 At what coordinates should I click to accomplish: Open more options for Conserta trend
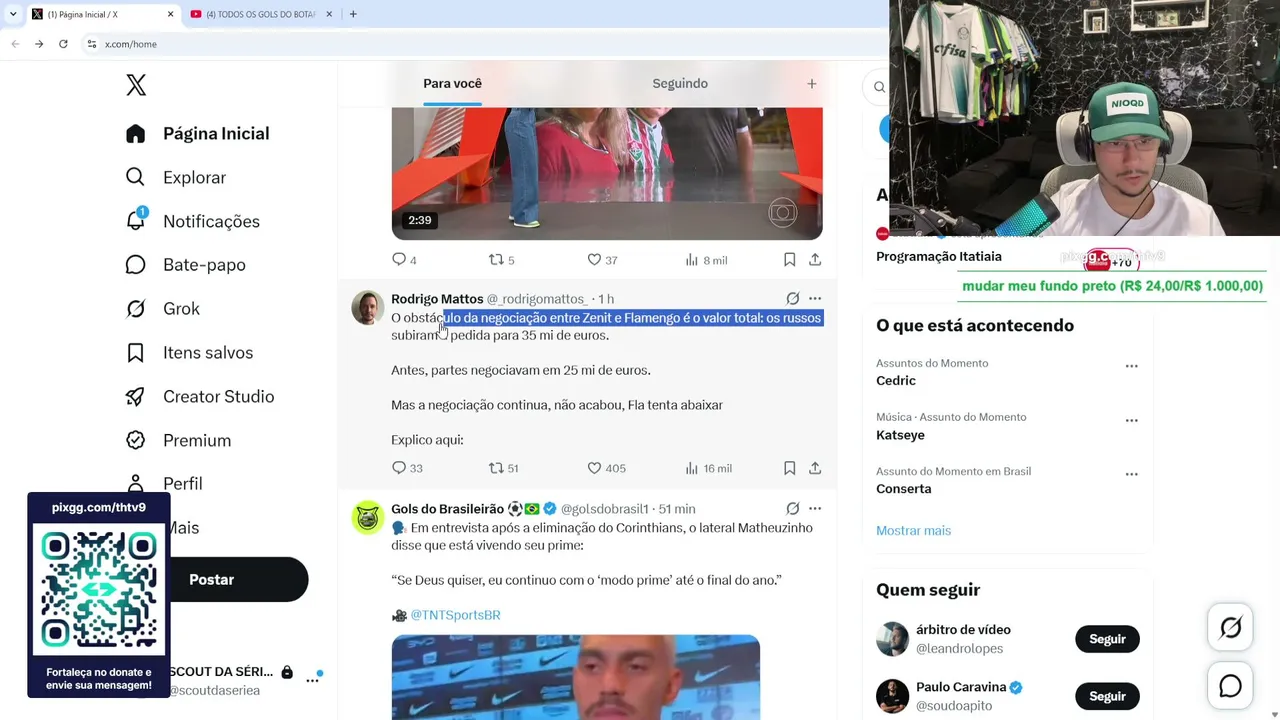(1132, 474)
